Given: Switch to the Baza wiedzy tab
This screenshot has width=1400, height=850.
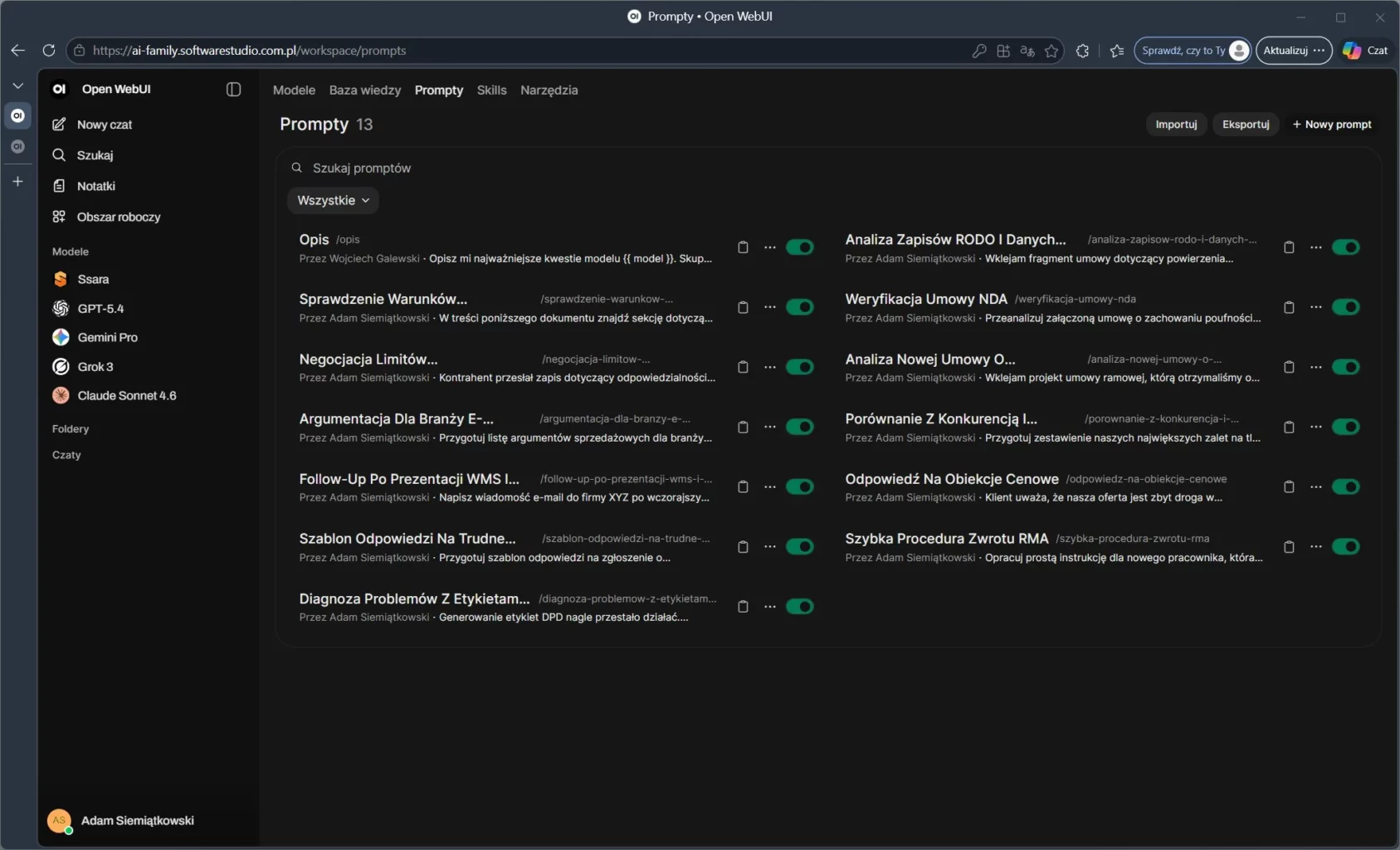Looking at the screenshot, I should click(x=364, y=90).
